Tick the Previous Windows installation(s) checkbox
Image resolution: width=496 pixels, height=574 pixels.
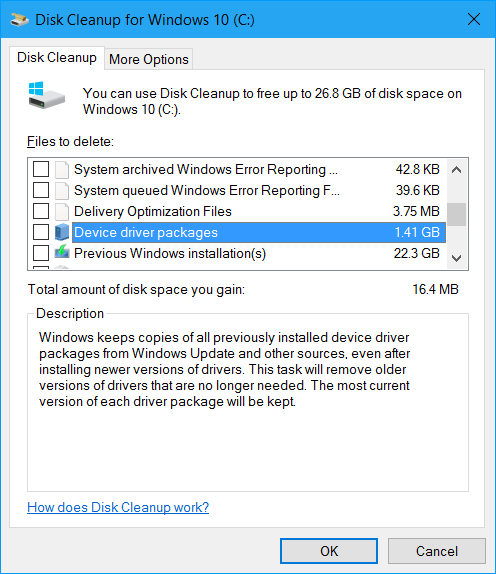(x=41, y=253)
